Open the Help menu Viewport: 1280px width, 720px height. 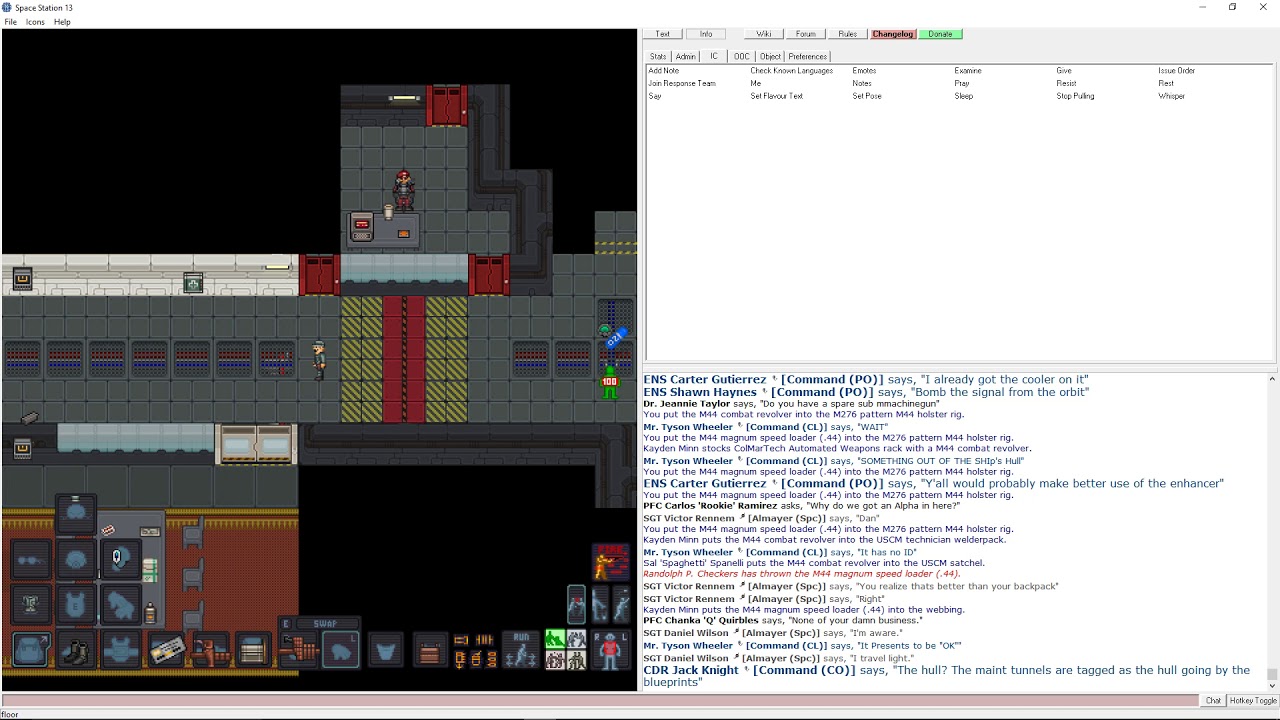coord(62,22)
